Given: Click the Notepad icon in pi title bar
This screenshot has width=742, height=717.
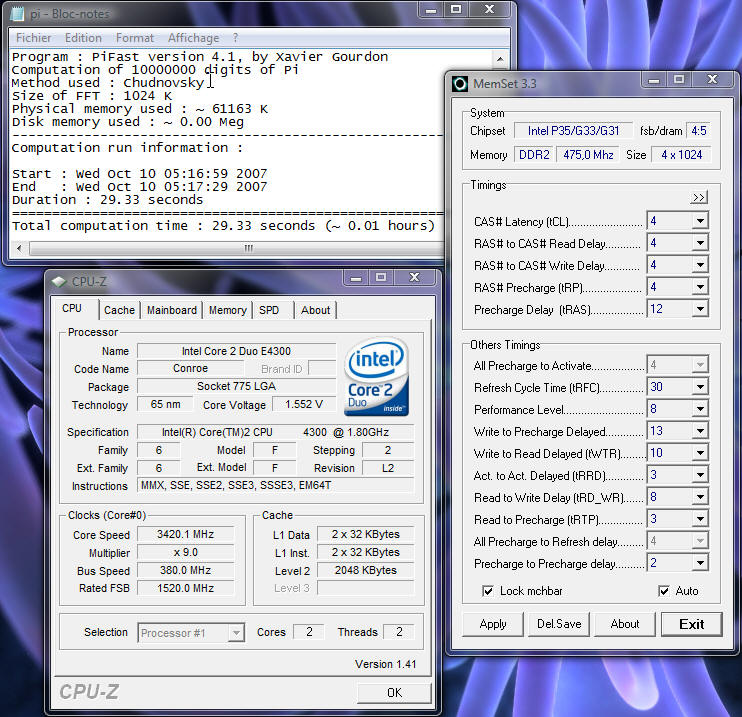Looking at the screenshot, I should [x=17, y=14].
